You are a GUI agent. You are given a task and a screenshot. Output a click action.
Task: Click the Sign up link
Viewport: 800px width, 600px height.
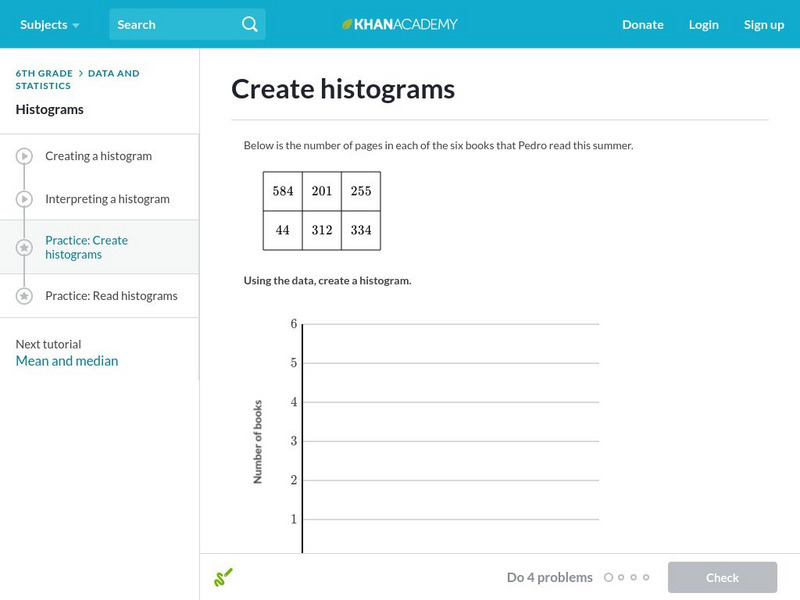764,24
